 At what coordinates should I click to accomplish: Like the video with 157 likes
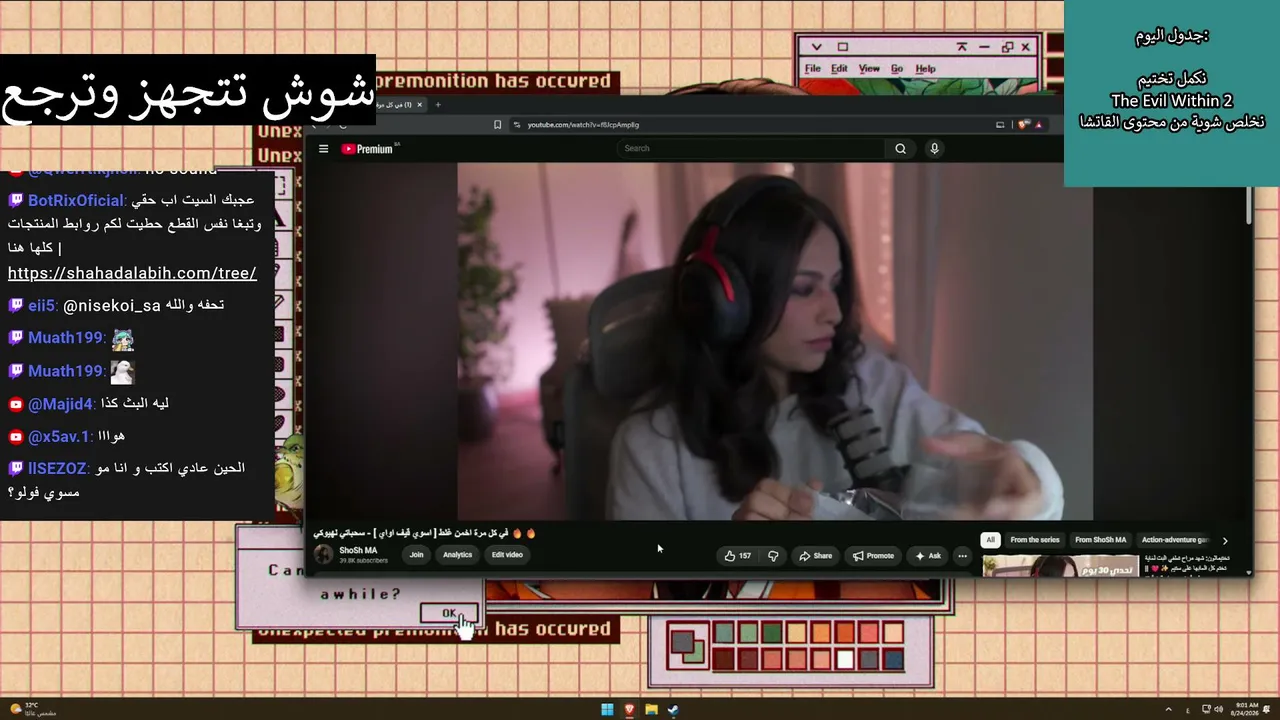739,556
